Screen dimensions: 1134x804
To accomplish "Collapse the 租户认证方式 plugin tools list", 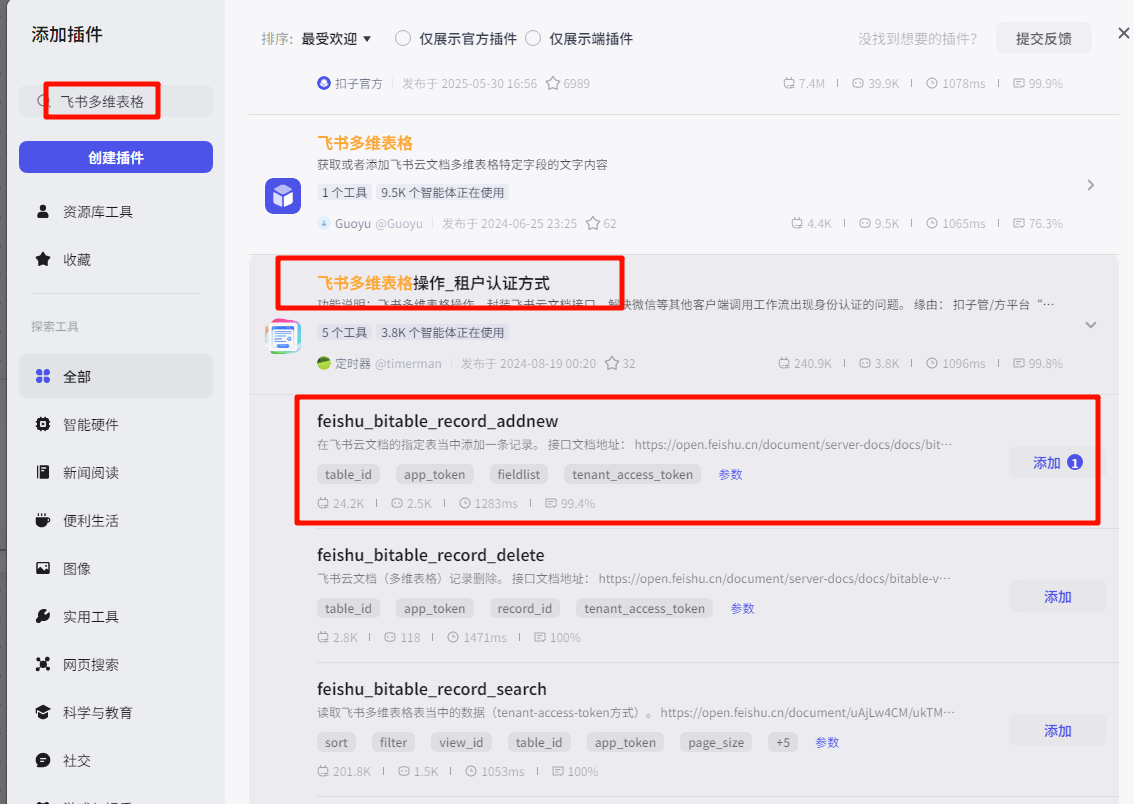I will [x=1090, y=325].
